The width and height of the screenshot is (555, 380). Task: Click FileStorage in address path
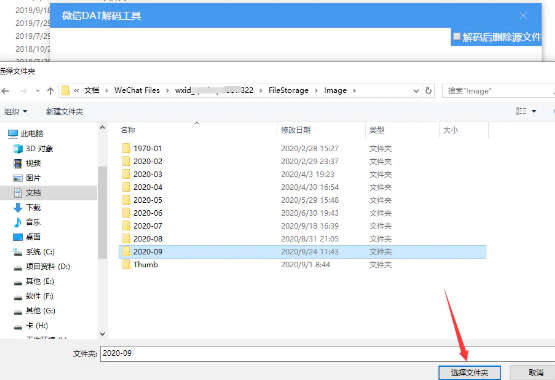click(x=288, y=90)
